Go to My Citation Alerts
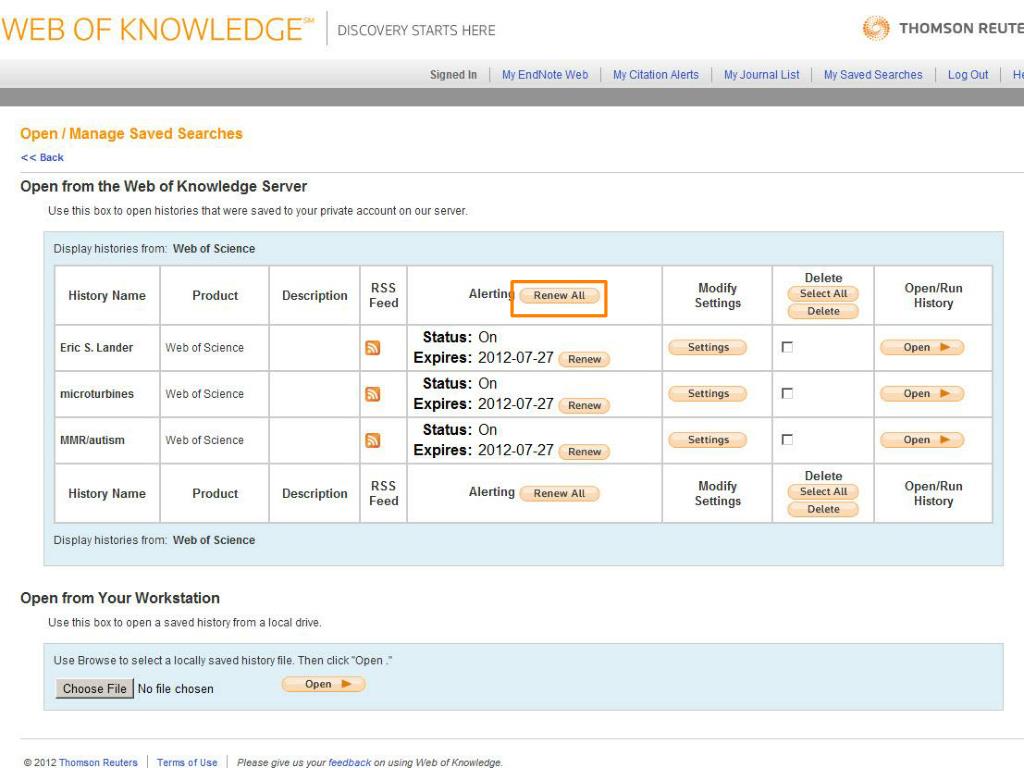 tap(656, 74)
